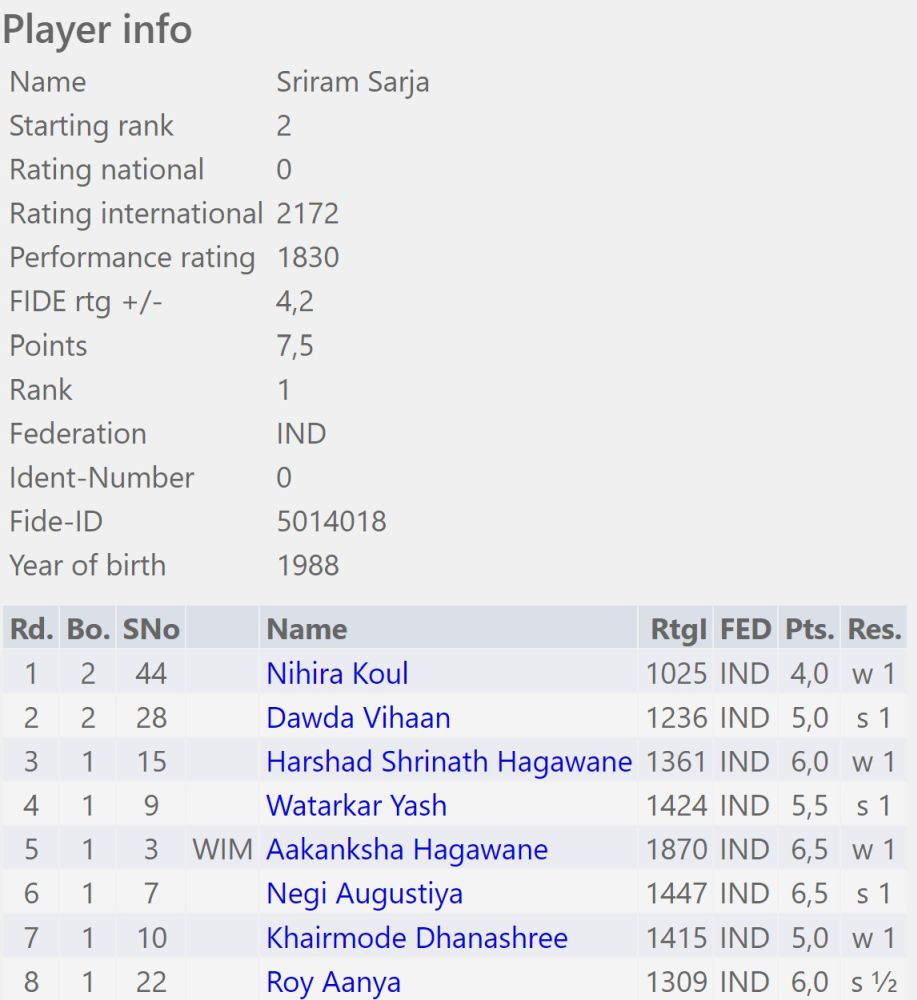Open Aakanksha Hagawane's player details
Viewport: 917px width, 1000px height.
point(407,850)
